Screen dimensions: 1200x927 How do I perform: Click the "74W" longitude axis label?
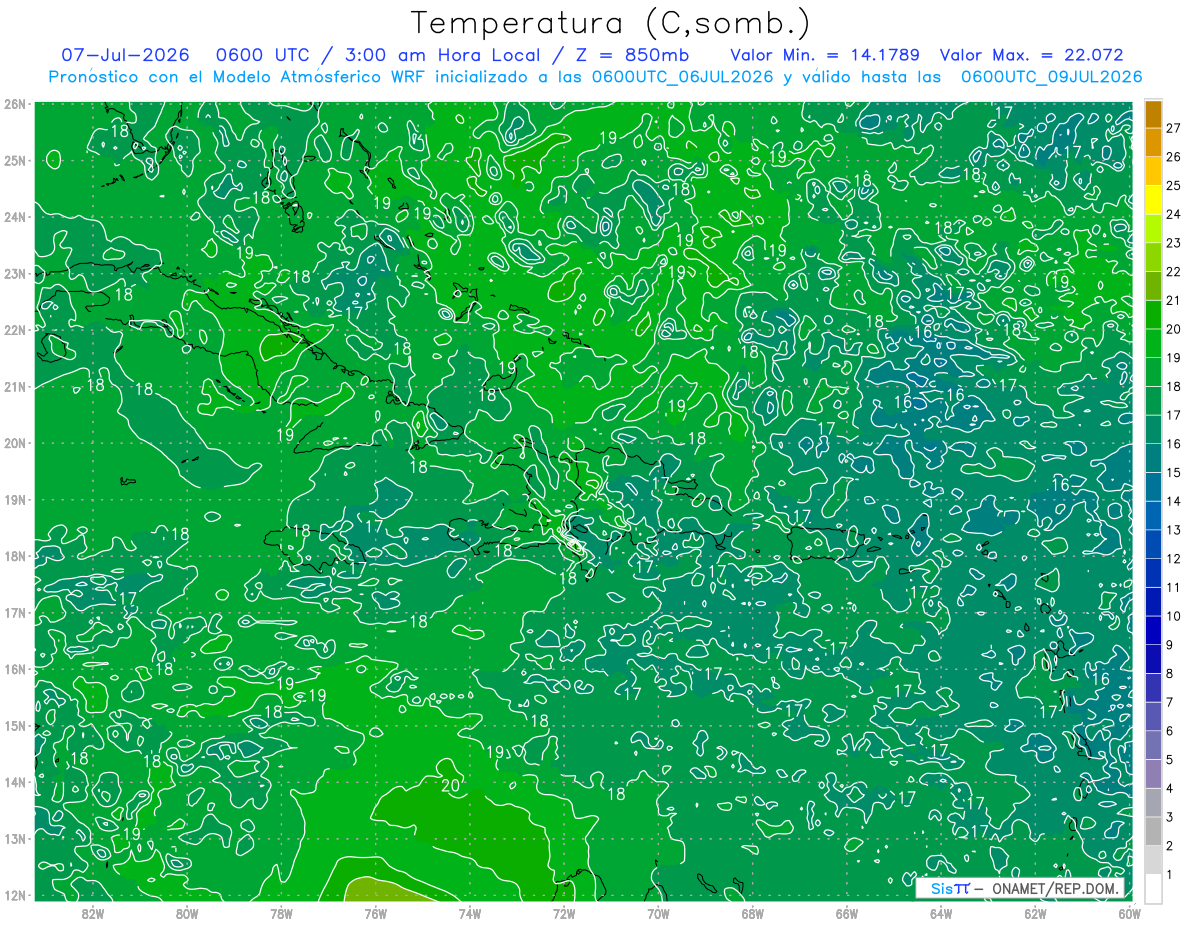[x=470, y=914]
